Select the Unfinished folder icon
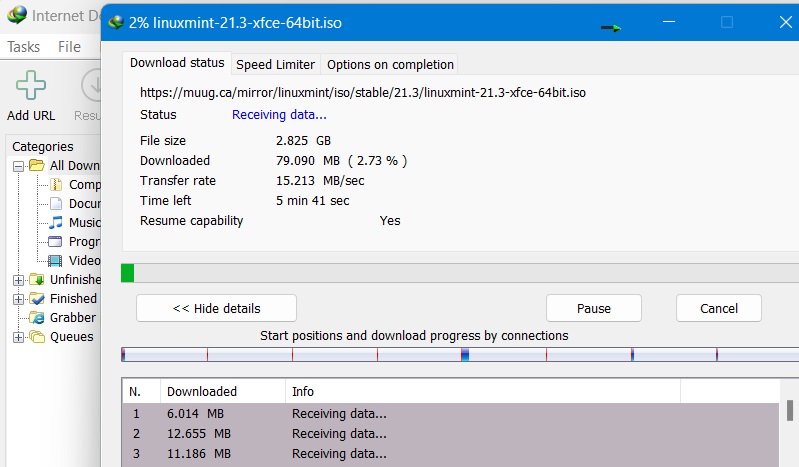 [x=37, y=279]
